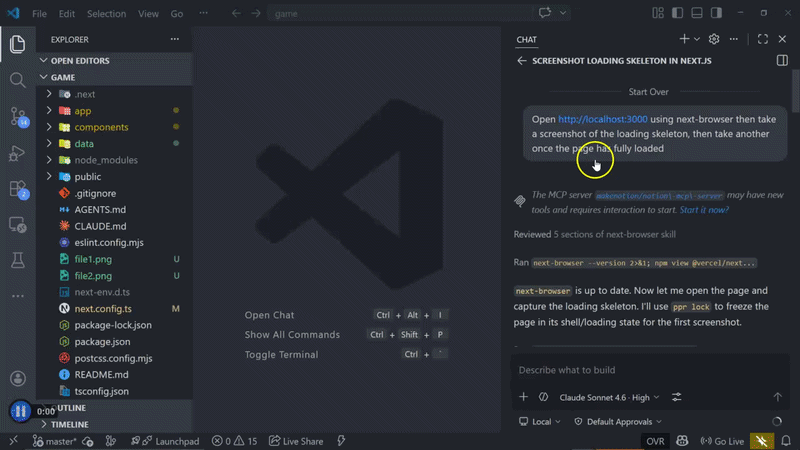Close the chat panel
This screenshot has height=450, width=800.
click(782, 39)
